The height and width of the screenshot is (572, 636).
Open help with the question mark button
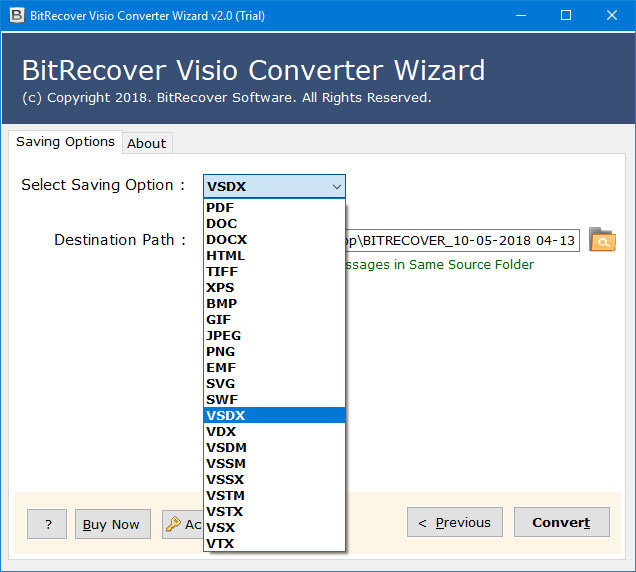[x=47, y=524]
